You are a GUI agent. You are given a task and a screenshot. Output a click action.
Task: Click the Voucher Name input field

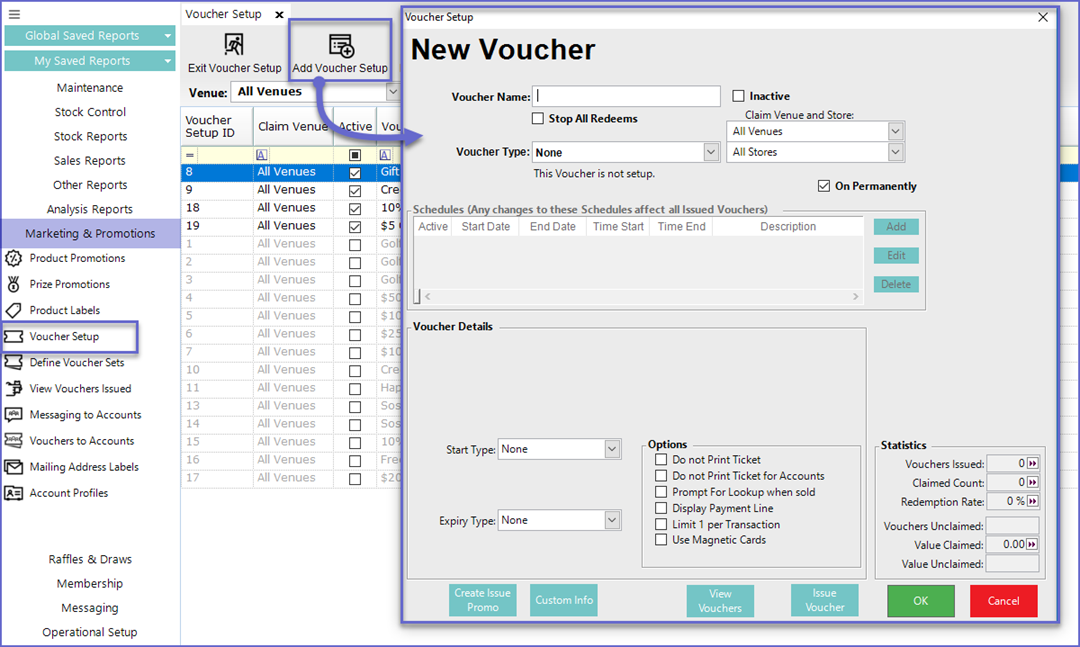click(626, 96)
